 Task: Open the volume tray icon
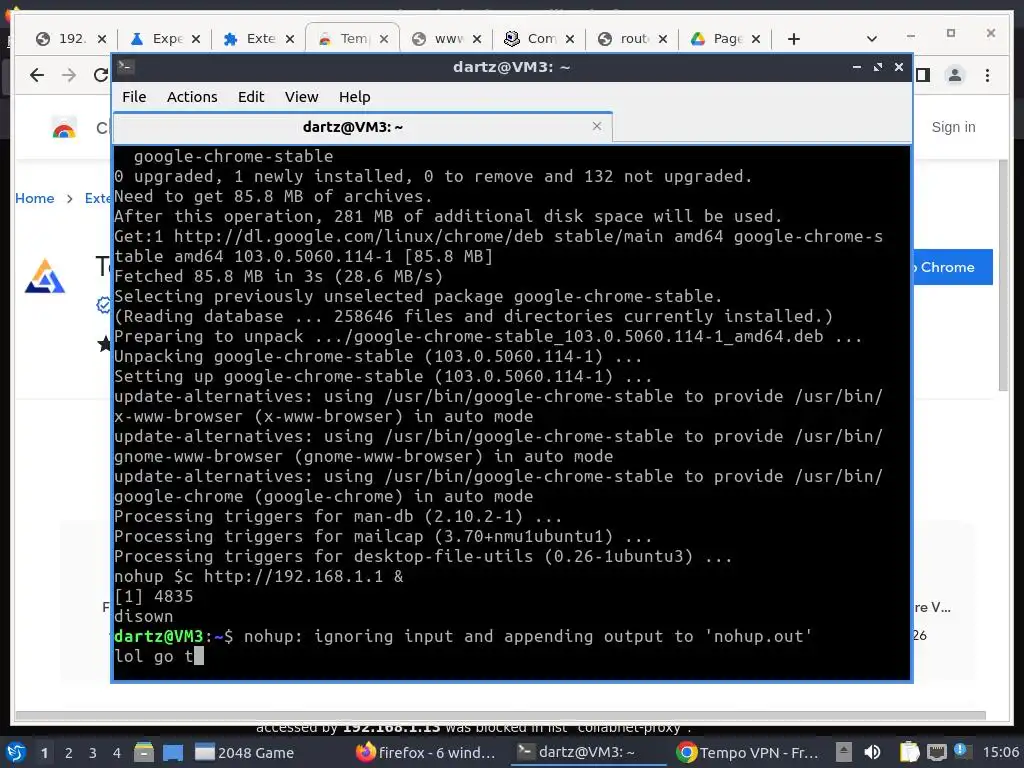point(872,752)
